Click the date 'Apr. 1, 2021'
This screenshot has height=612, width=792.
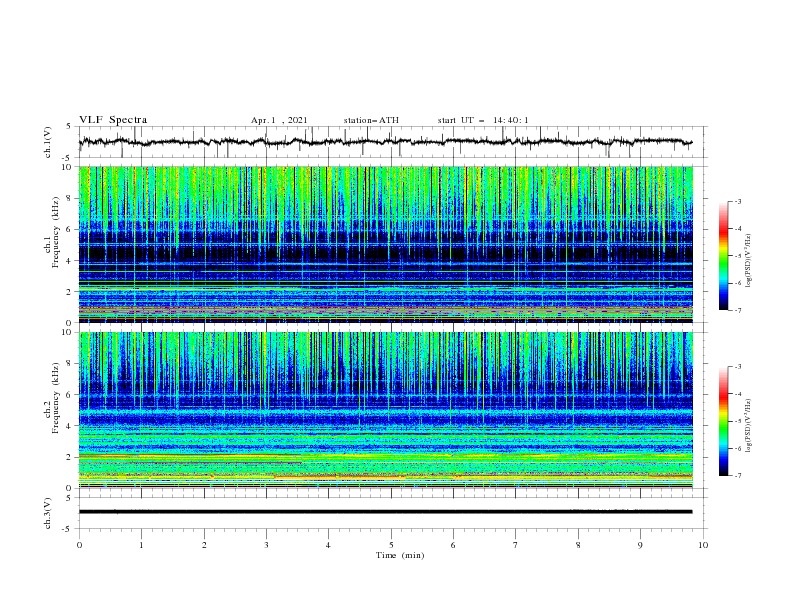pyautogui.click(x=279, y=120)
